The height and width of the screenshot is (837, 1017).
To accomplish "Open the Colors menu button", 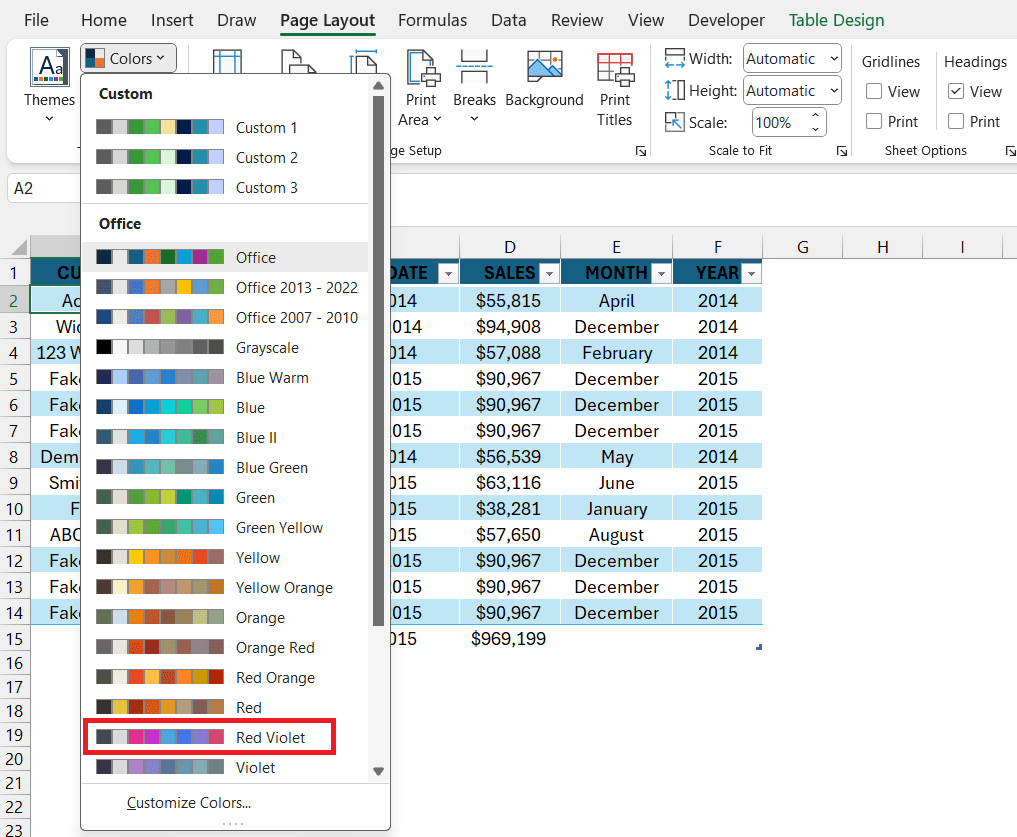I will (127, 58).
